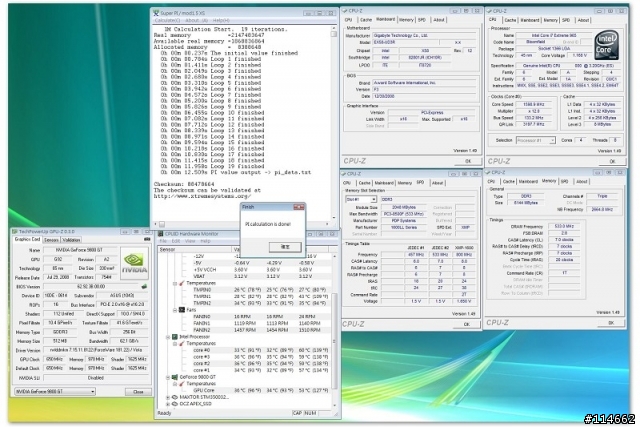Click the 'PDP Systems' manufacturer value in CPU-Z SPD
The image size is (640, 427).
404,220
